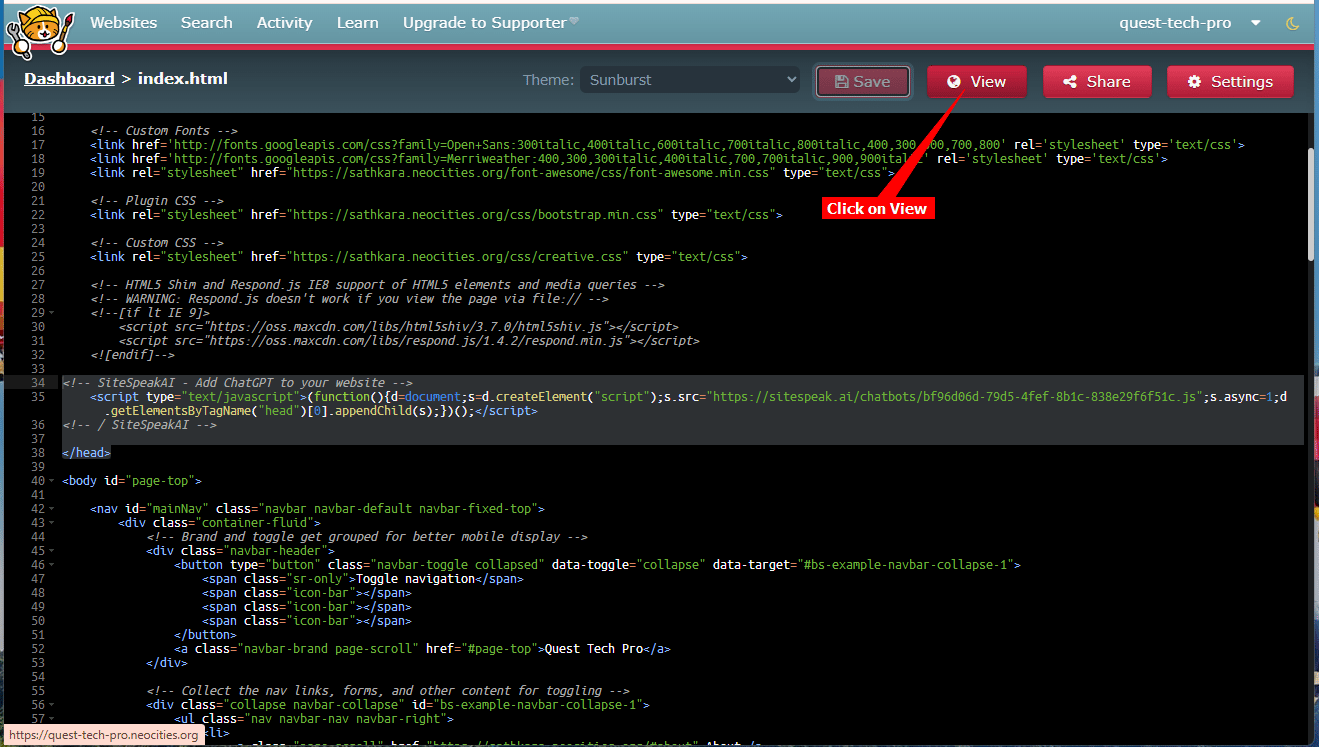This screenshot has height=747, width=1319.
Task: Open the Websites menu
Action: pos(123,22)
